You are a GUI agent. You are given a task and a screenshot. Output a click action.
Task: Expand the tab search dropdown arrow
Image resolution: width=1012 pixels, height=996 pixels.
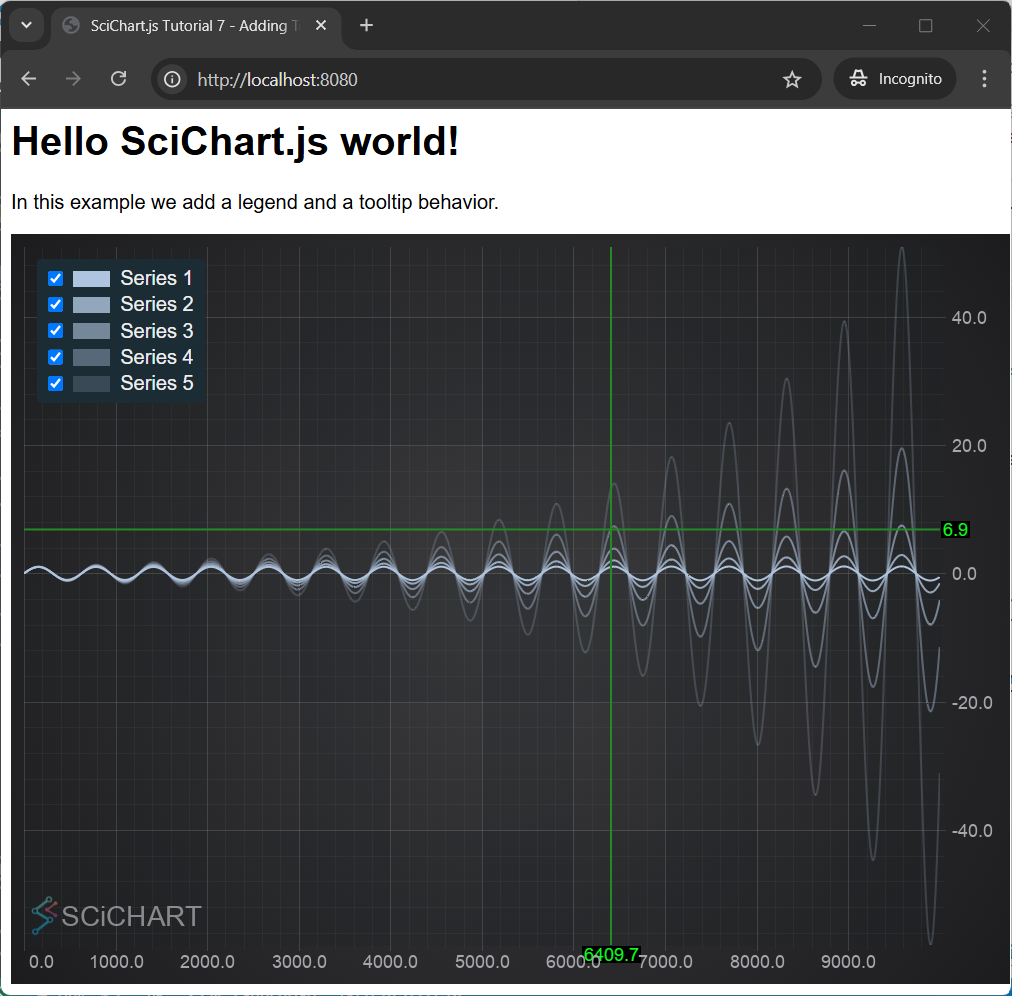point(26,25)
